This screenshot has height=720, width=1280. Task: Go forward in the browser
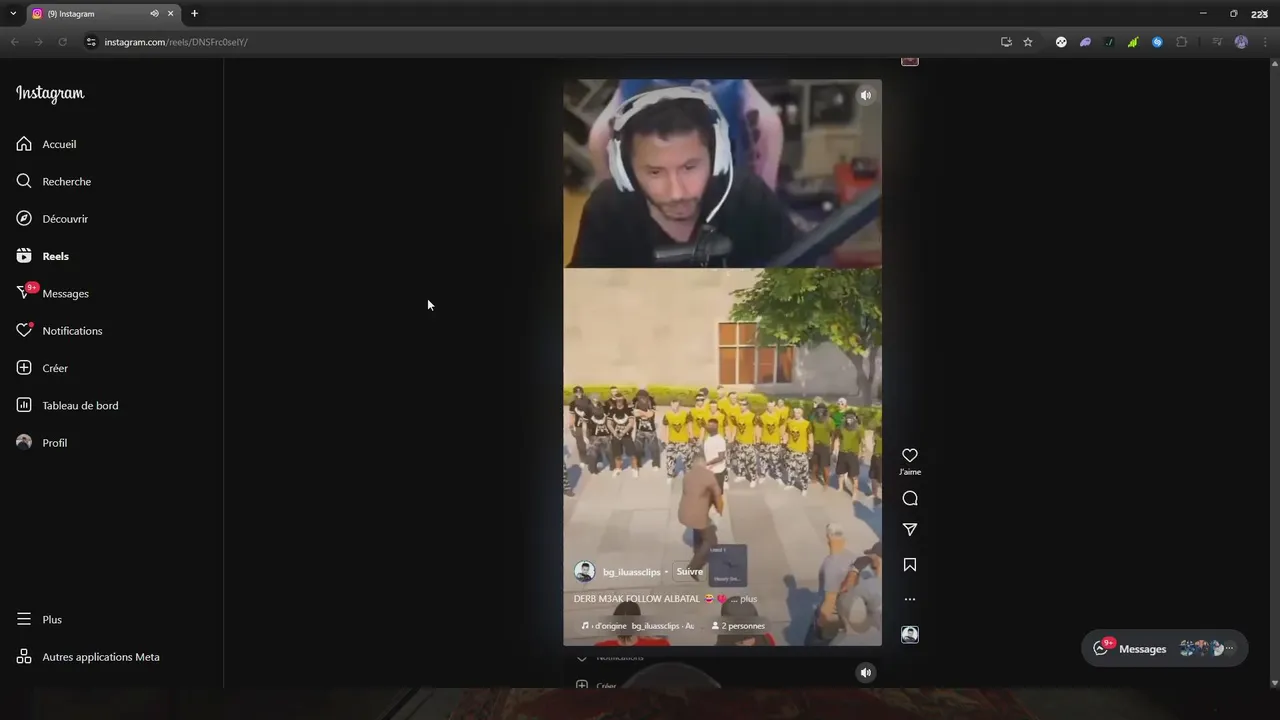38,42
